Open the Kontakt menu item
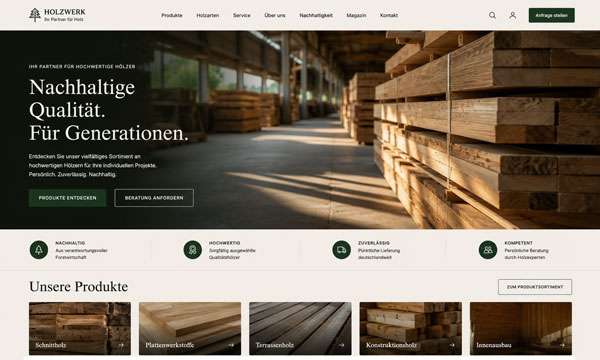600x360 pixels. (x=389, y=15)
